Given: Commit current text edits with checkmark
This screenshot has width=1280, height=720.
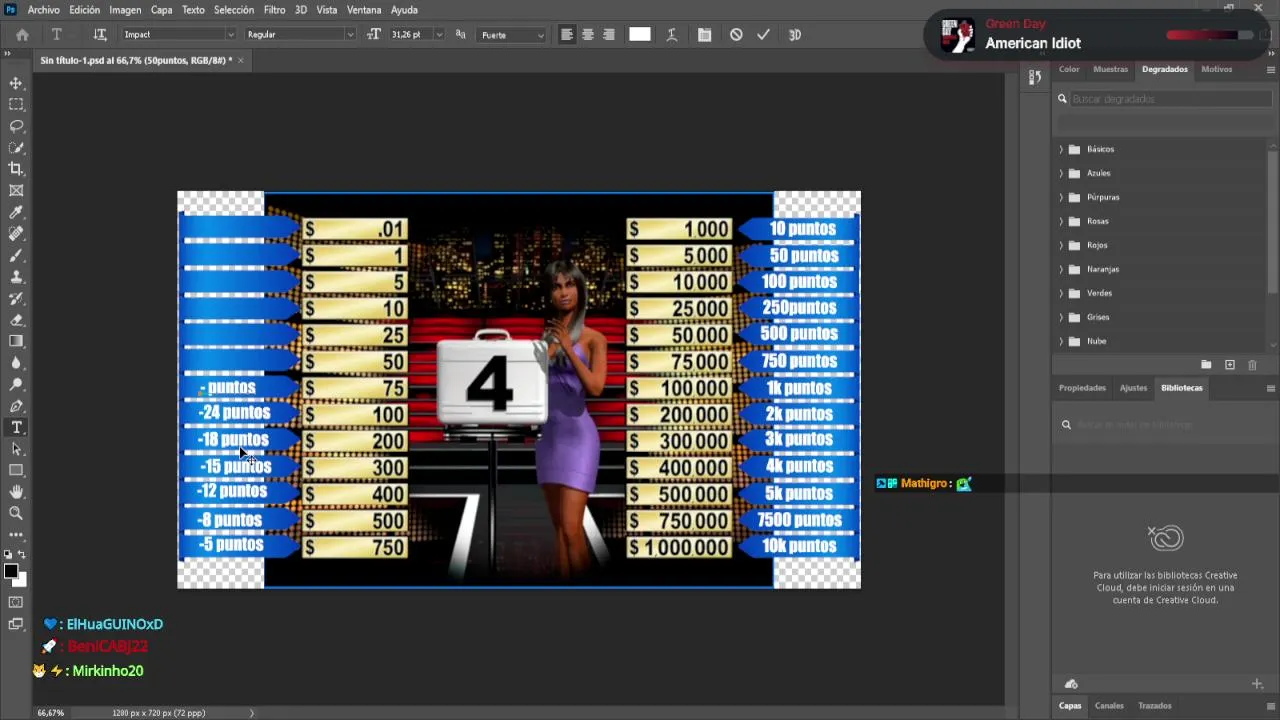Looking at the screenshot, I should click(764, 34).
